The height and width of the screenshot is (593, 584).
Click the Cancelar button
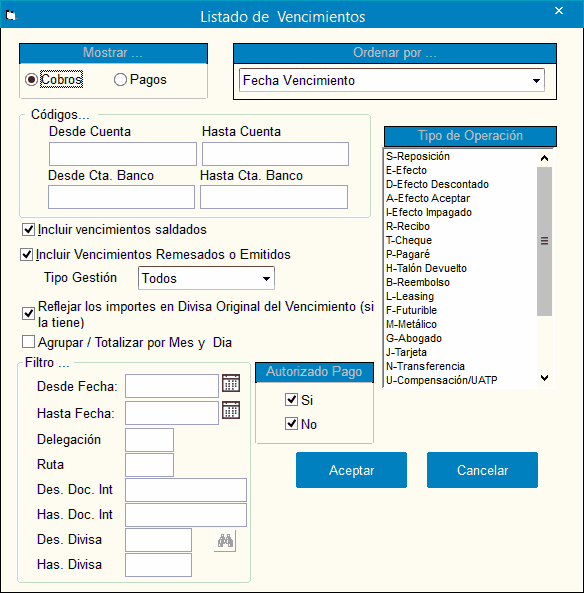482,470
